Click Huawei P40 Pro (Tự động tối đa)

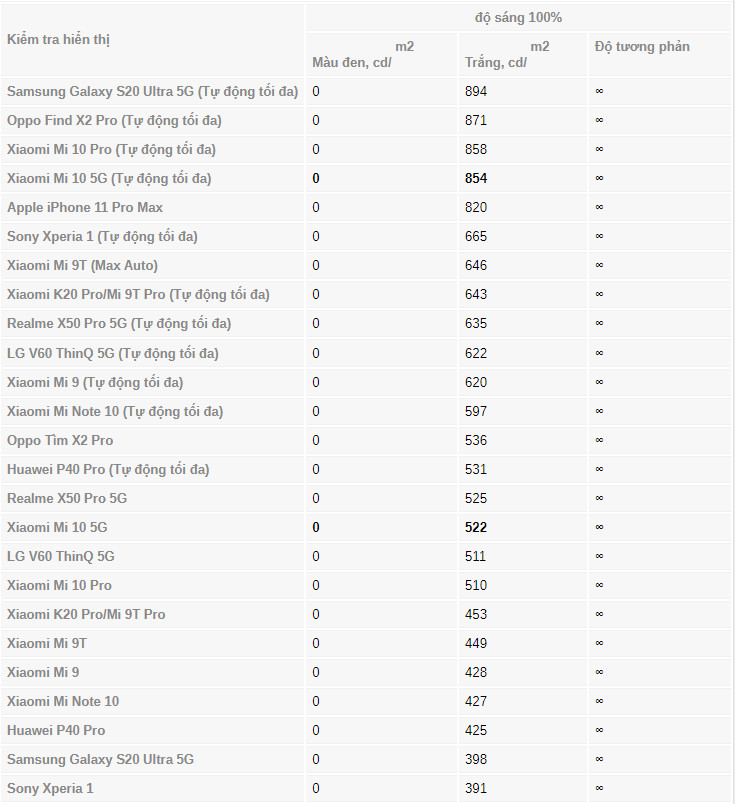pyautogui.click(x=108, y=469)
